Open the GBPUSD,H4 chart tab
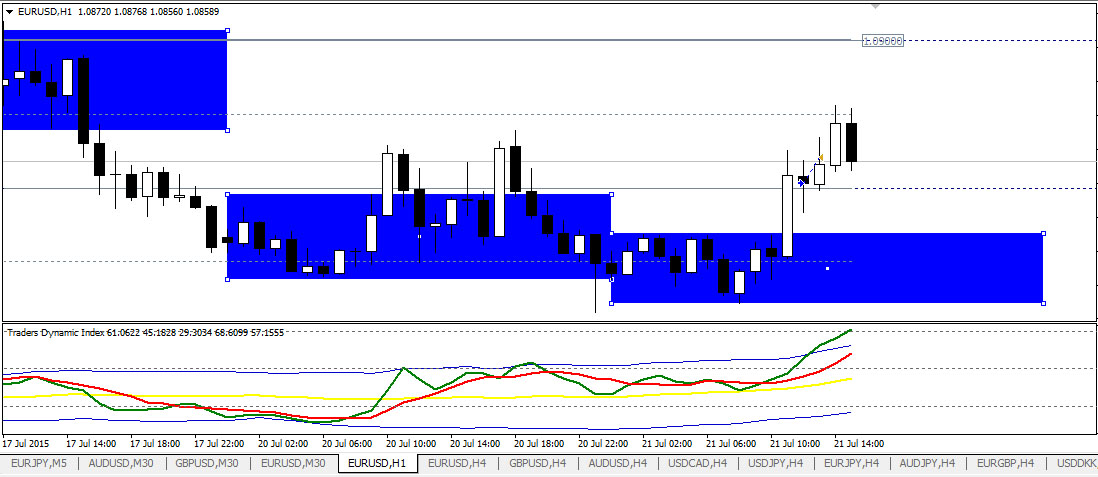The width and height of the screenshot is (1098, 477). 538,464
